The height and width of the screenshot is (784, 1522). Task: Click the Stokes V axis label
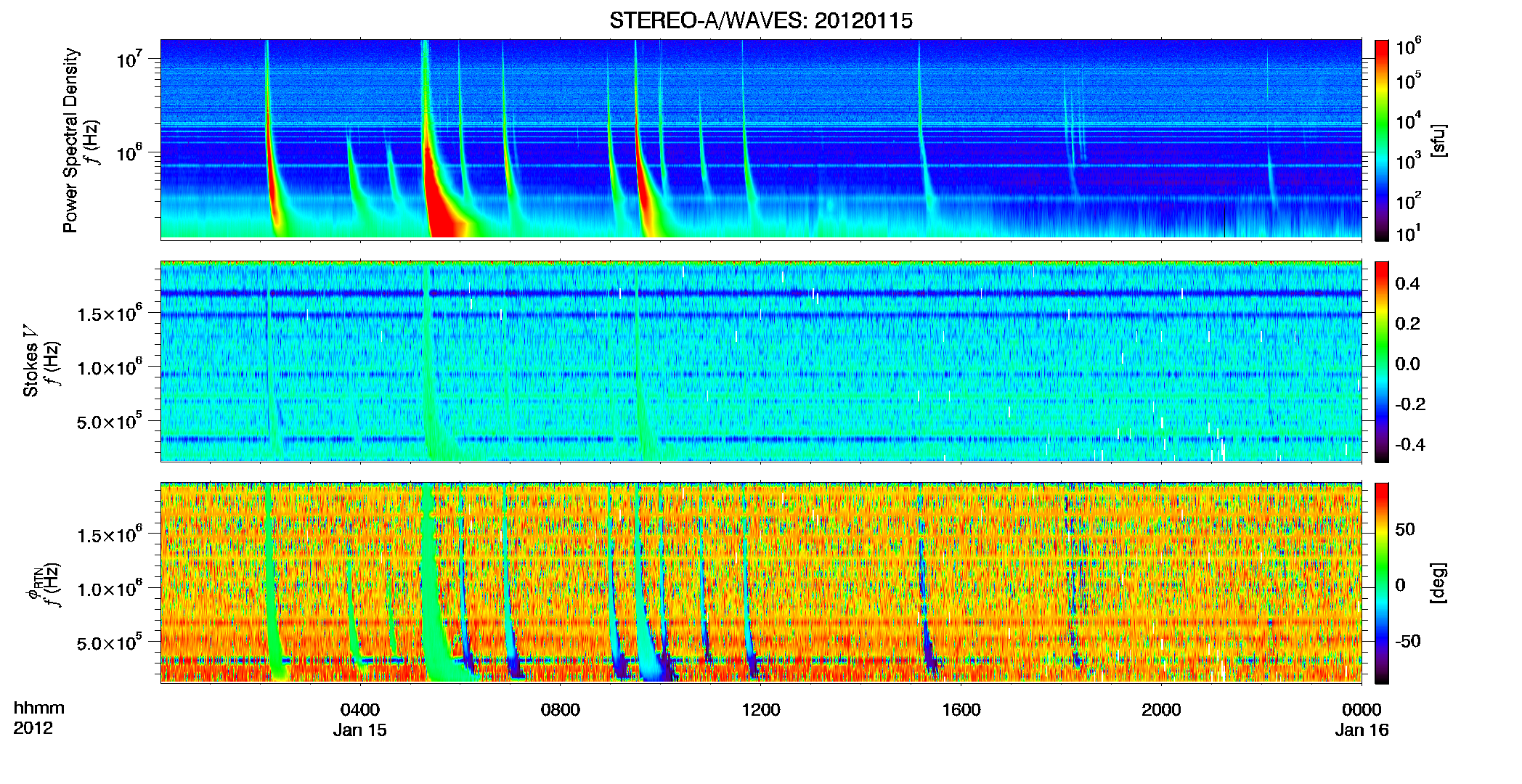pos(31,361)
